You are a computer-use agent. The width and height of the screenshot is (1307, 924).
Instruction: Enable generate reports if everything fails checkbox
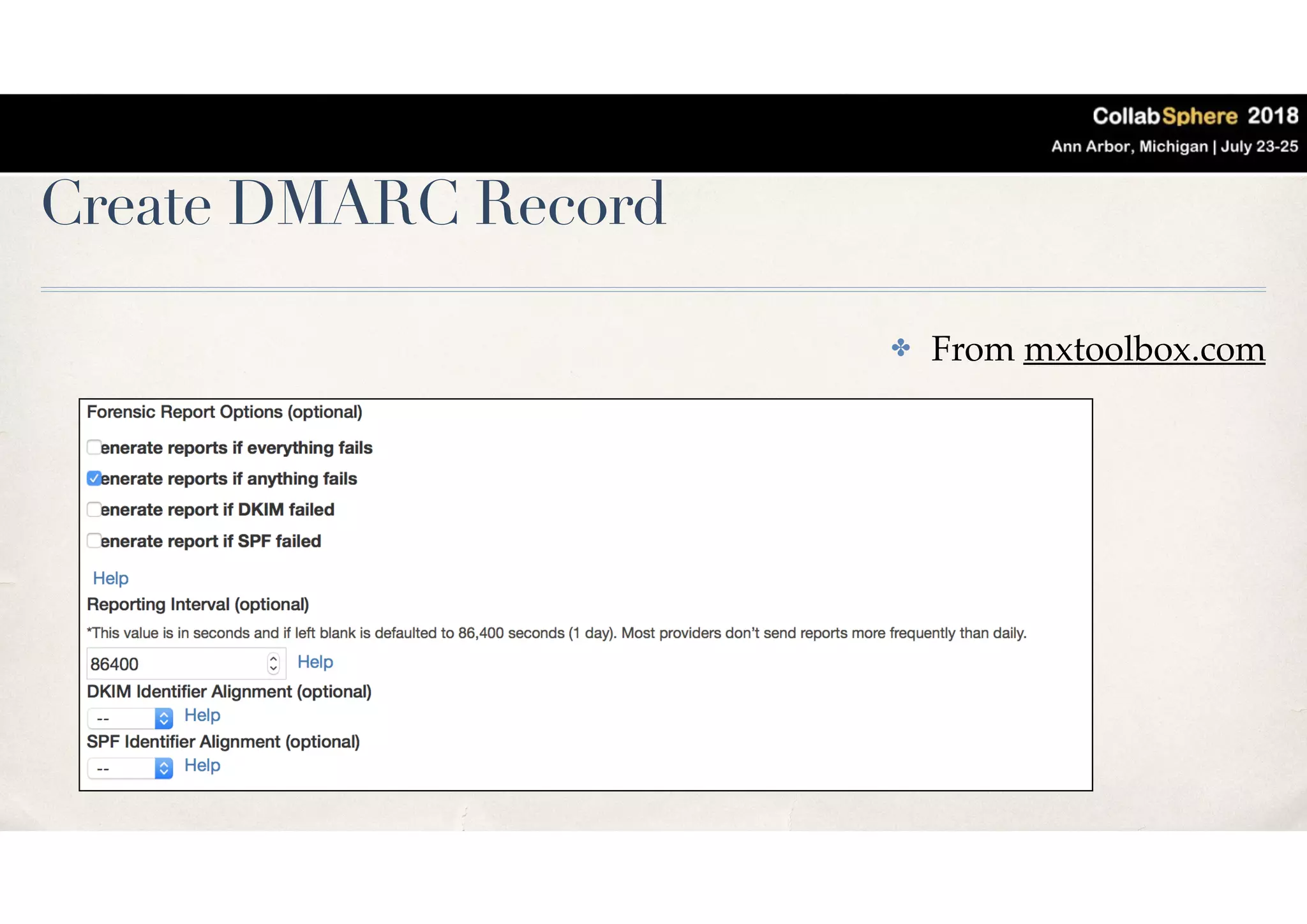point(94,447)
